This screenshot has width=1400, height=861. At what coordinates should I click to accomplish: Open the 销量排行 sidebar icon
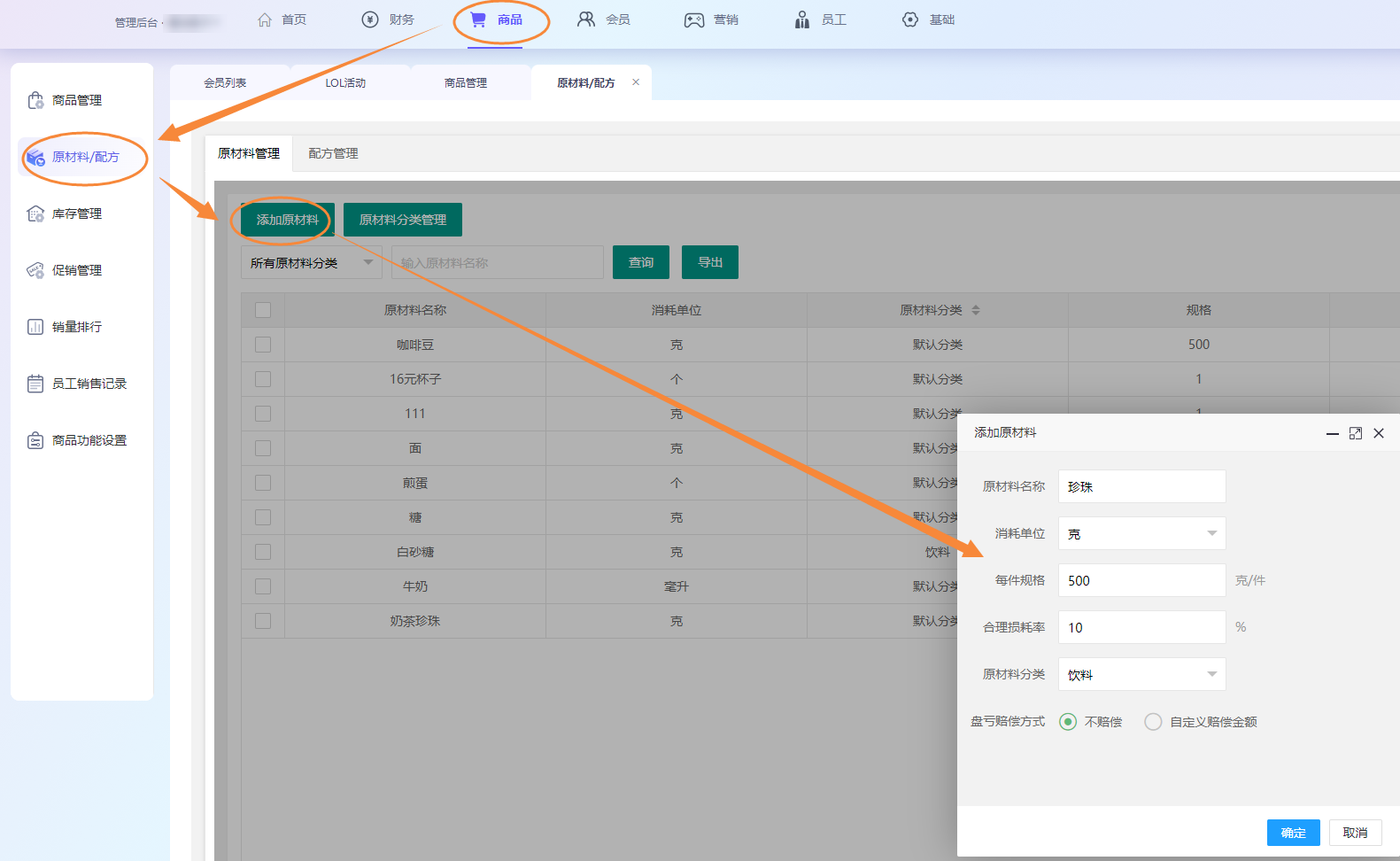tap(35, 327)
